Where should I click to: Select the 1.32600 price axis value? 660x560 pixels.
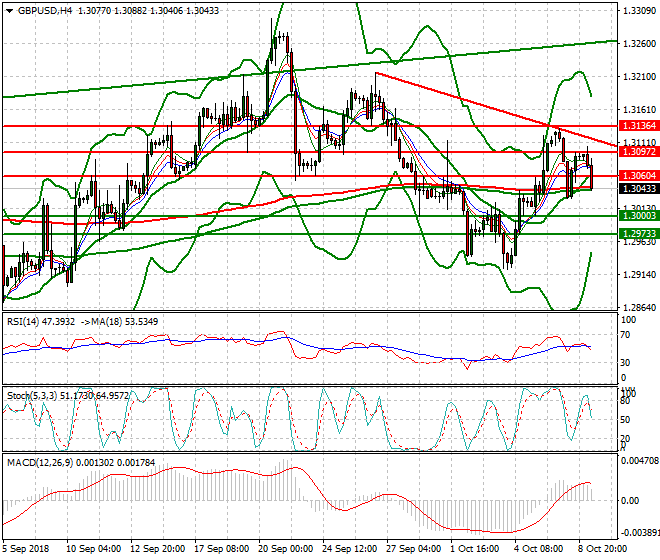click(x=639, y=44)
